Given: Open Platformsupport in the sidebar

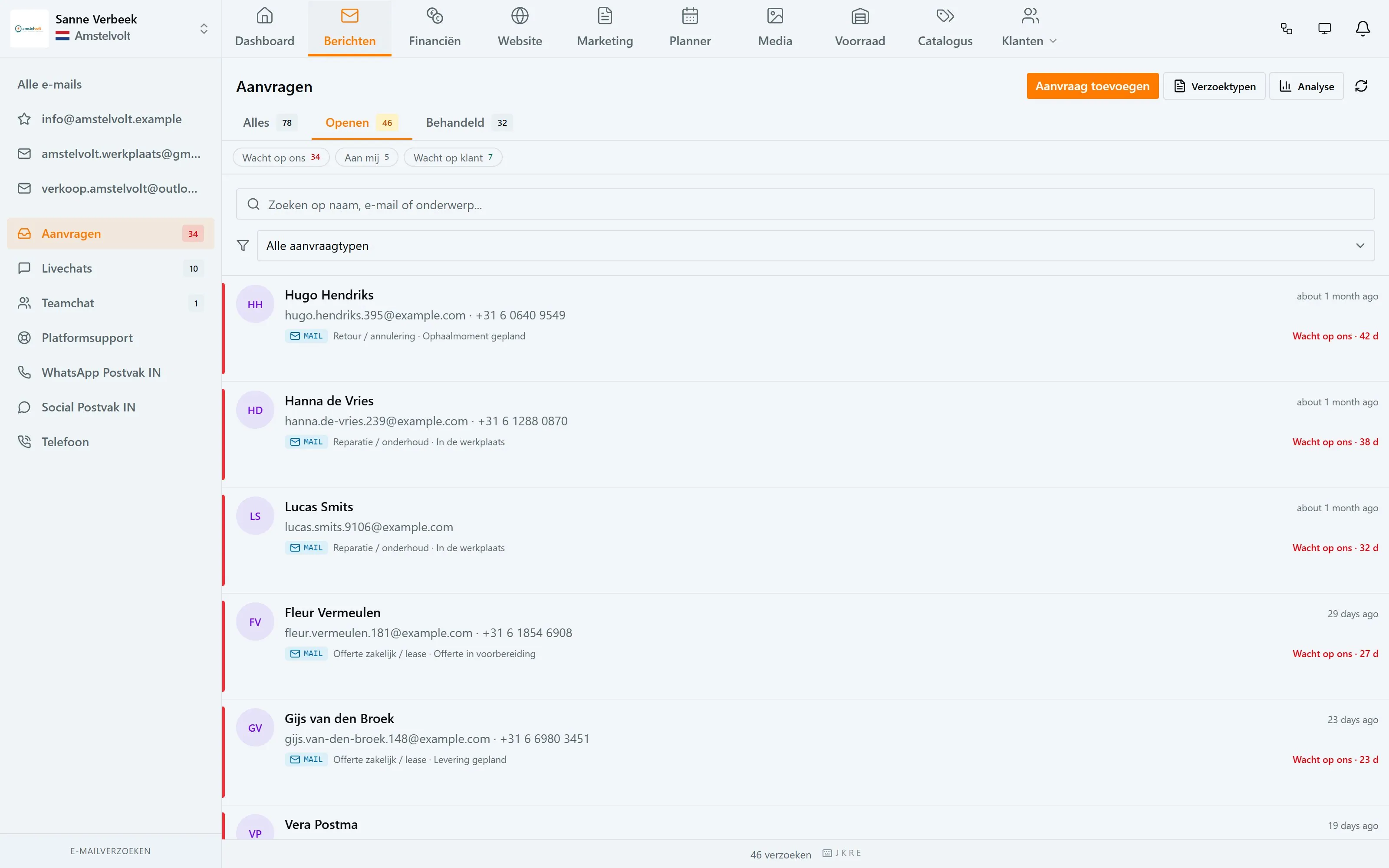Looking at the screenshot, I should click(x=111, y=338).
